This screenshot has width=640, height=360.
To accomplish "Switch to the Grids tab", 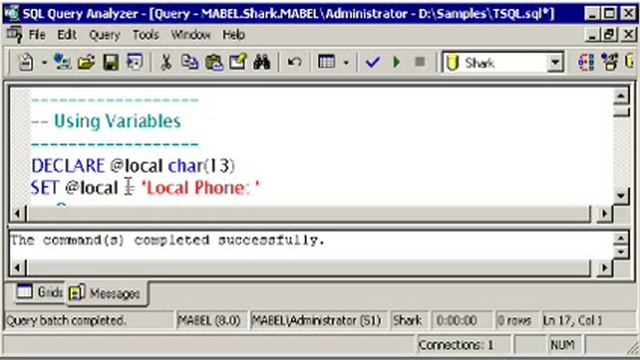I will [39, 292].
